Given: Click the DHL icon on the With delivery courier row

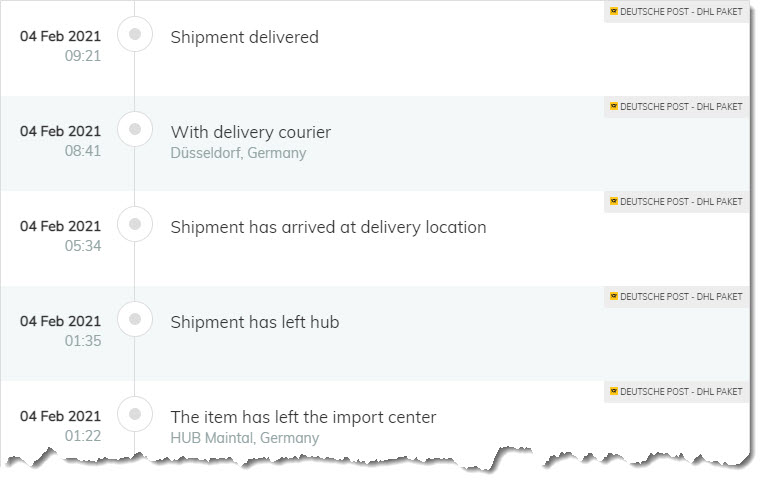Looking at the screenshot, I should [x=614, y=107].
